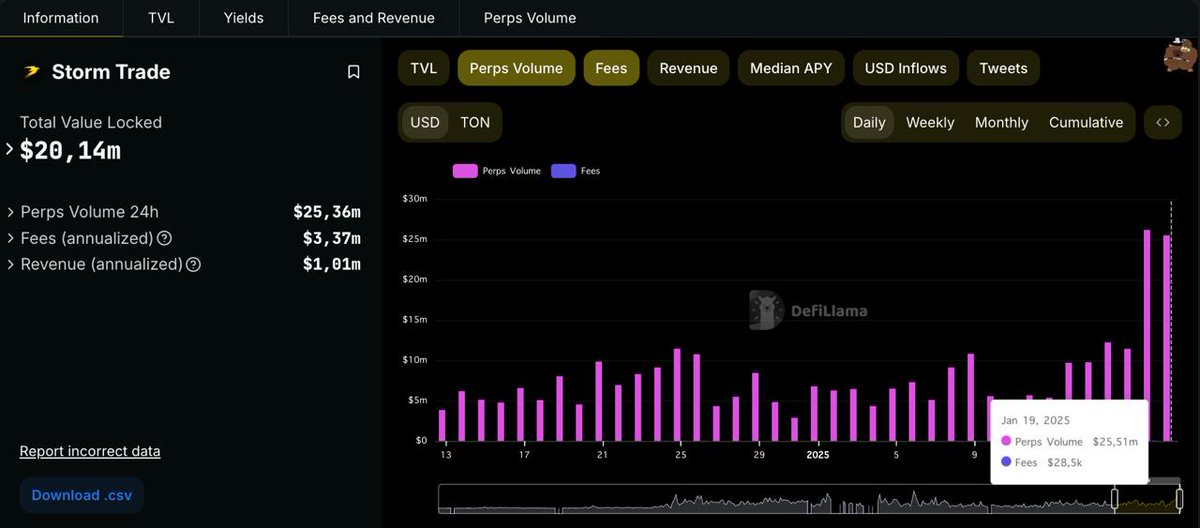Open the Perps Volume tab
Viewport: 1200px width, 528px height.
530,18
